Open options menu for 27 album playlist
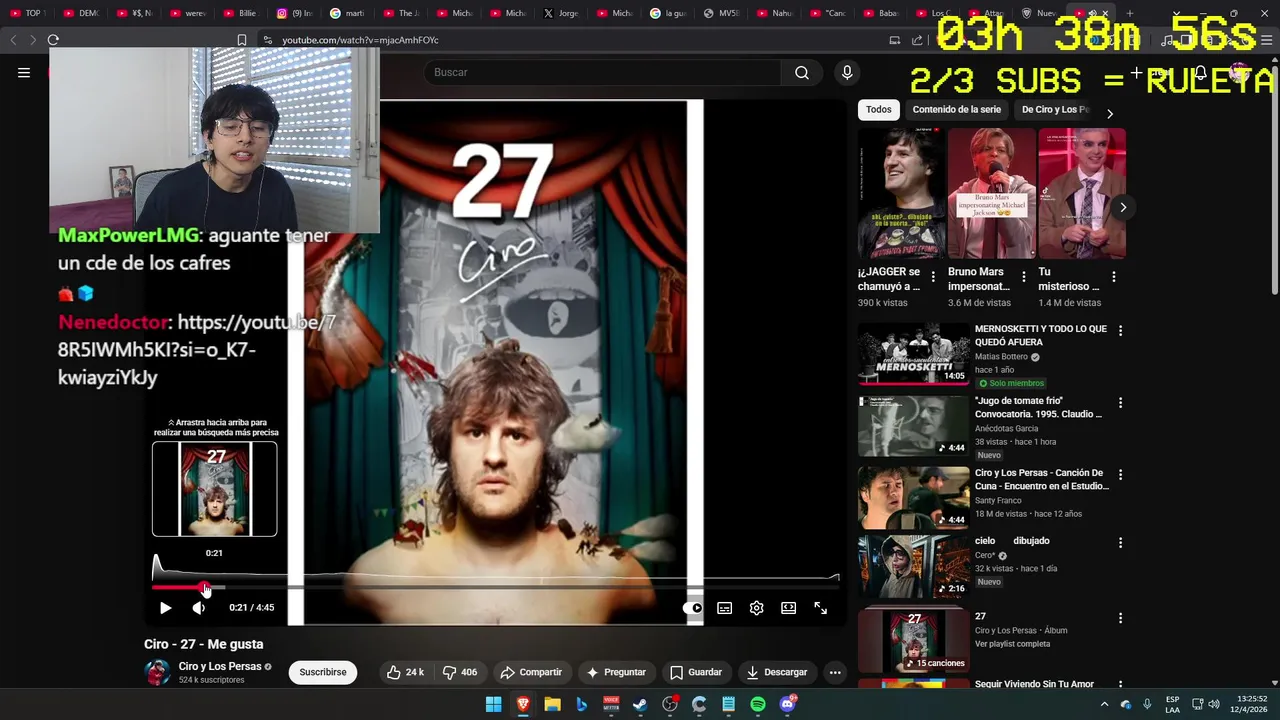 pyautogui.click(x=1120, y=618)
